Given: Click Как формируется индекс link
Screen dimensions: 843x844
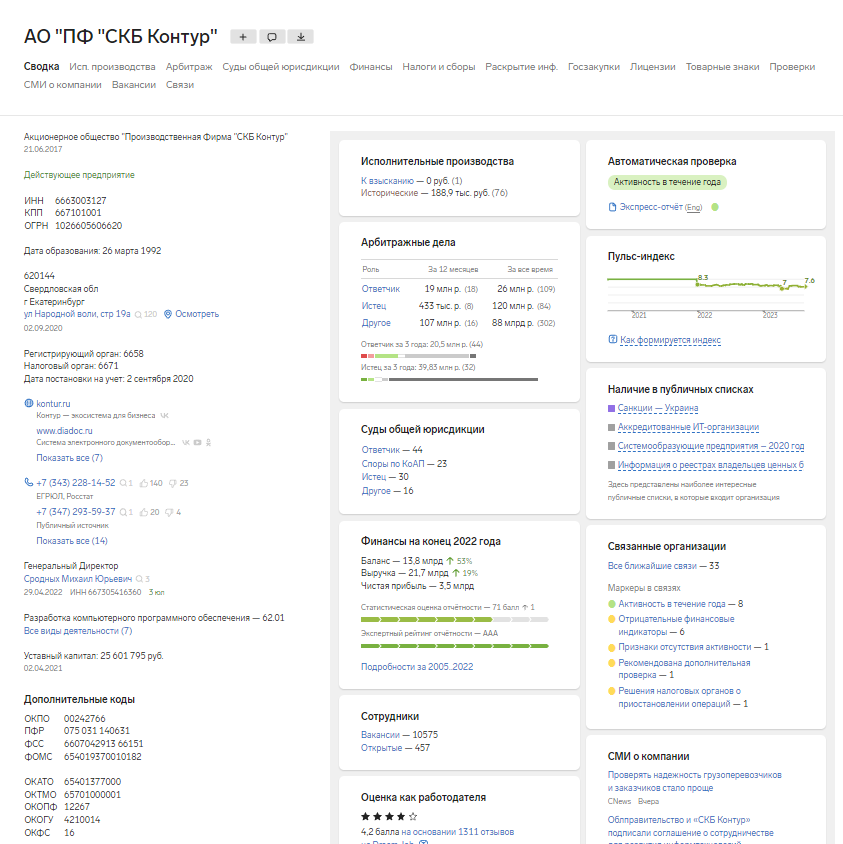Looking at the screenshot, I should (670, 340).
